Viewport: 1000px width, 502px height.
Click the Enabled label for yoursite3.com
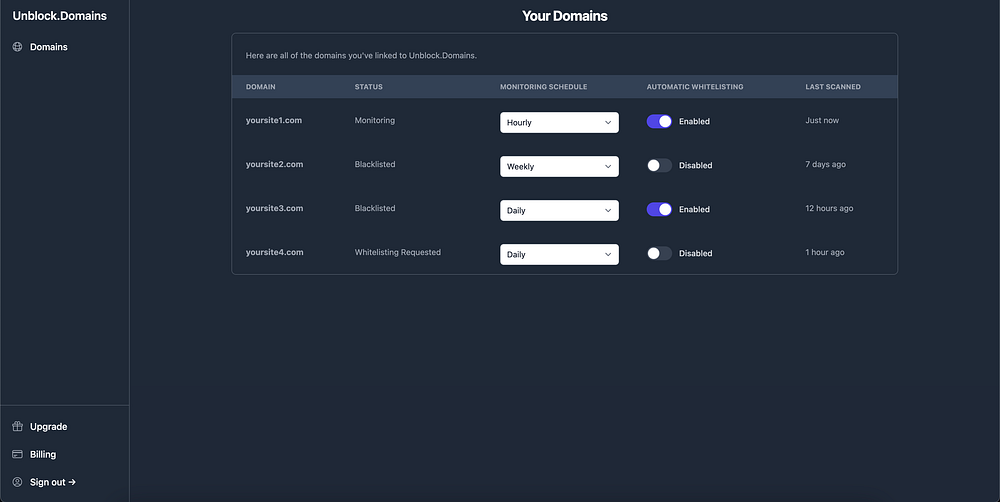click(x=694, y=209)
